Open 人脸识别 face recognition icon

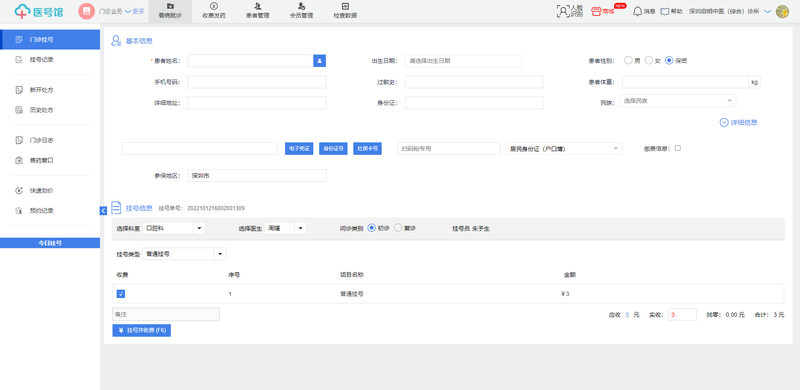click(563, 11)
